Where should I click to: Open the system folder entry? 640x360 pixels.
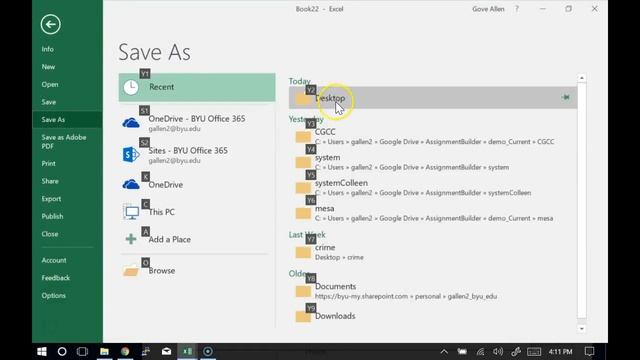tap(433, 162)
